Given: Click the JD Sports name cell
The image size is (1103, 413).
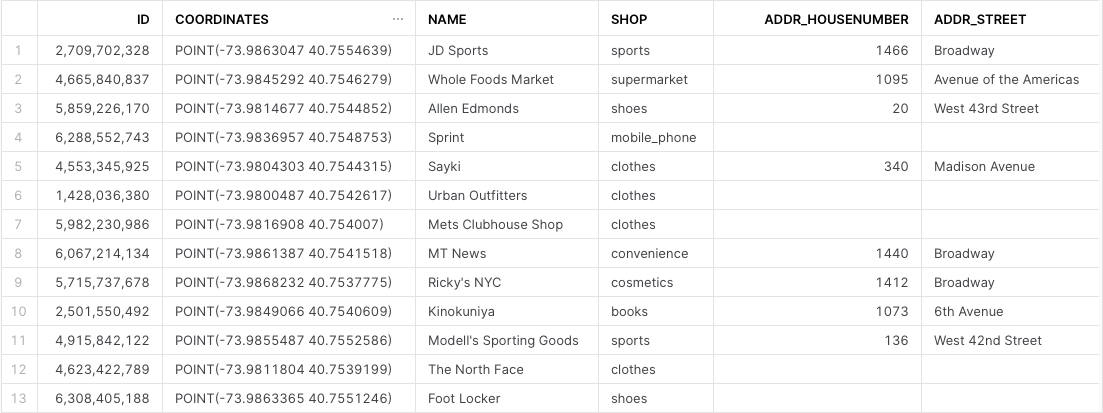Looking at the screenshot, I should [x=458, y=50].
